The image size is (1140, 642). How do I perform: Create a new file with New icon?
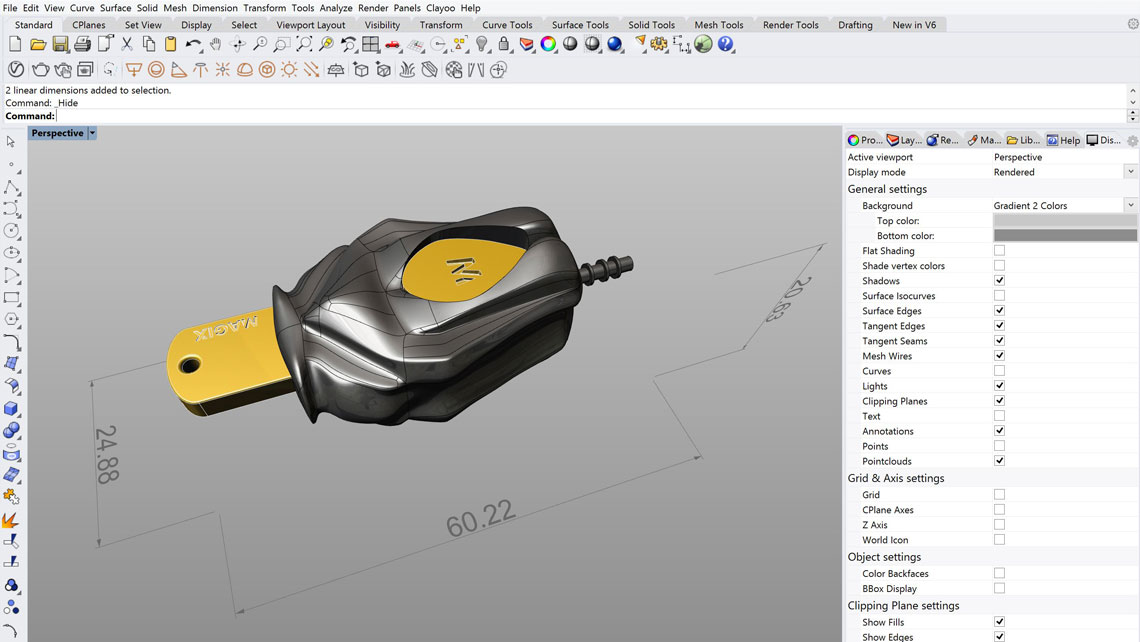(x=15, y=44)
